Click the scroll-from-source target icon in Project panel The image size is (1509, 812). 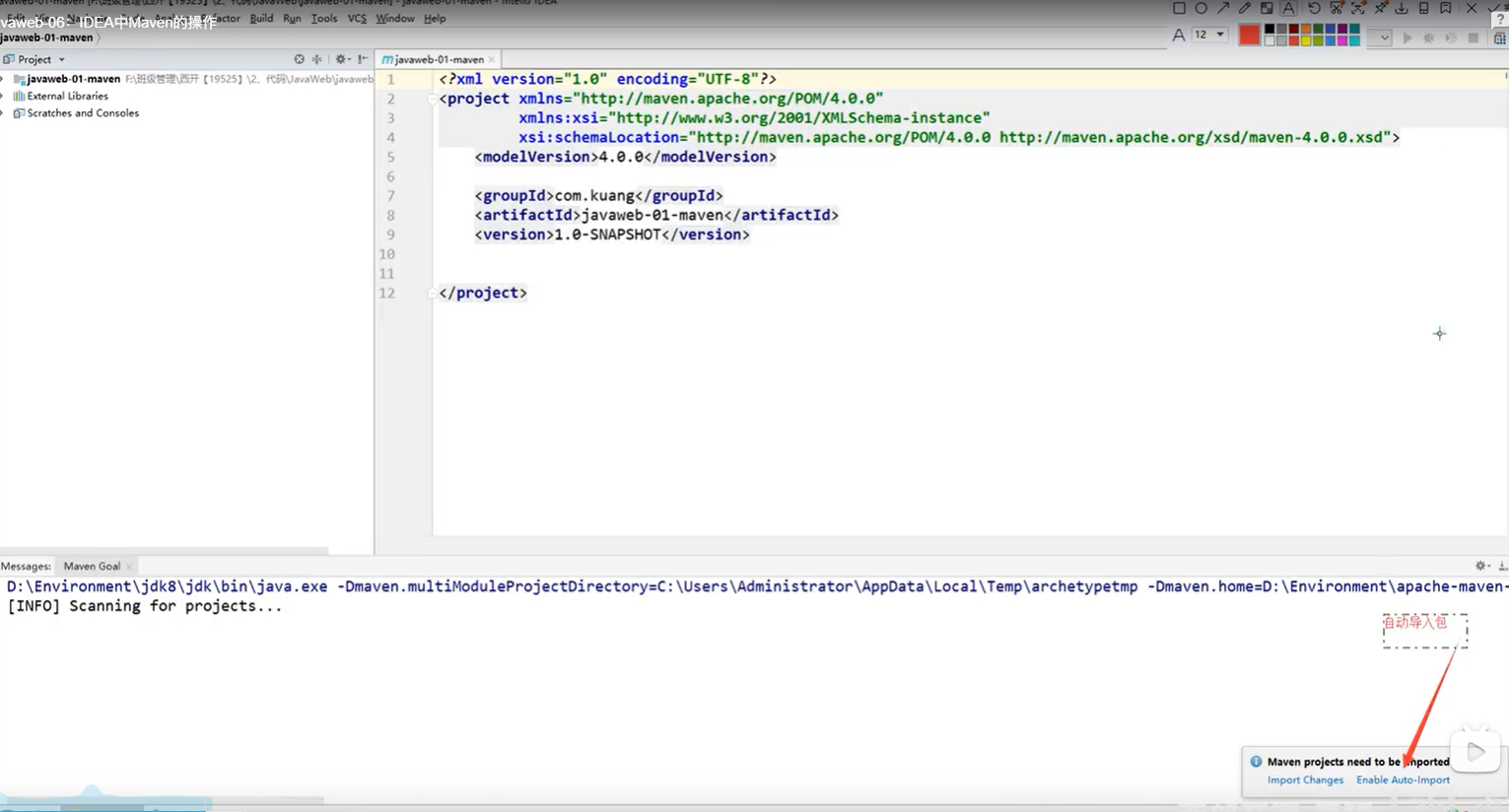tap(300, 59)
